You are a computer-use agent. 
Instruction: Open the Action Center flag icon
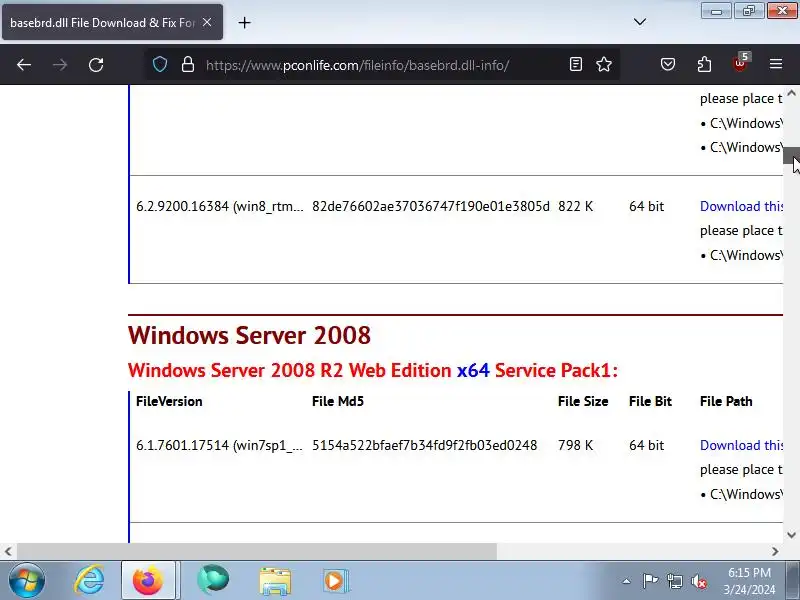650,581
